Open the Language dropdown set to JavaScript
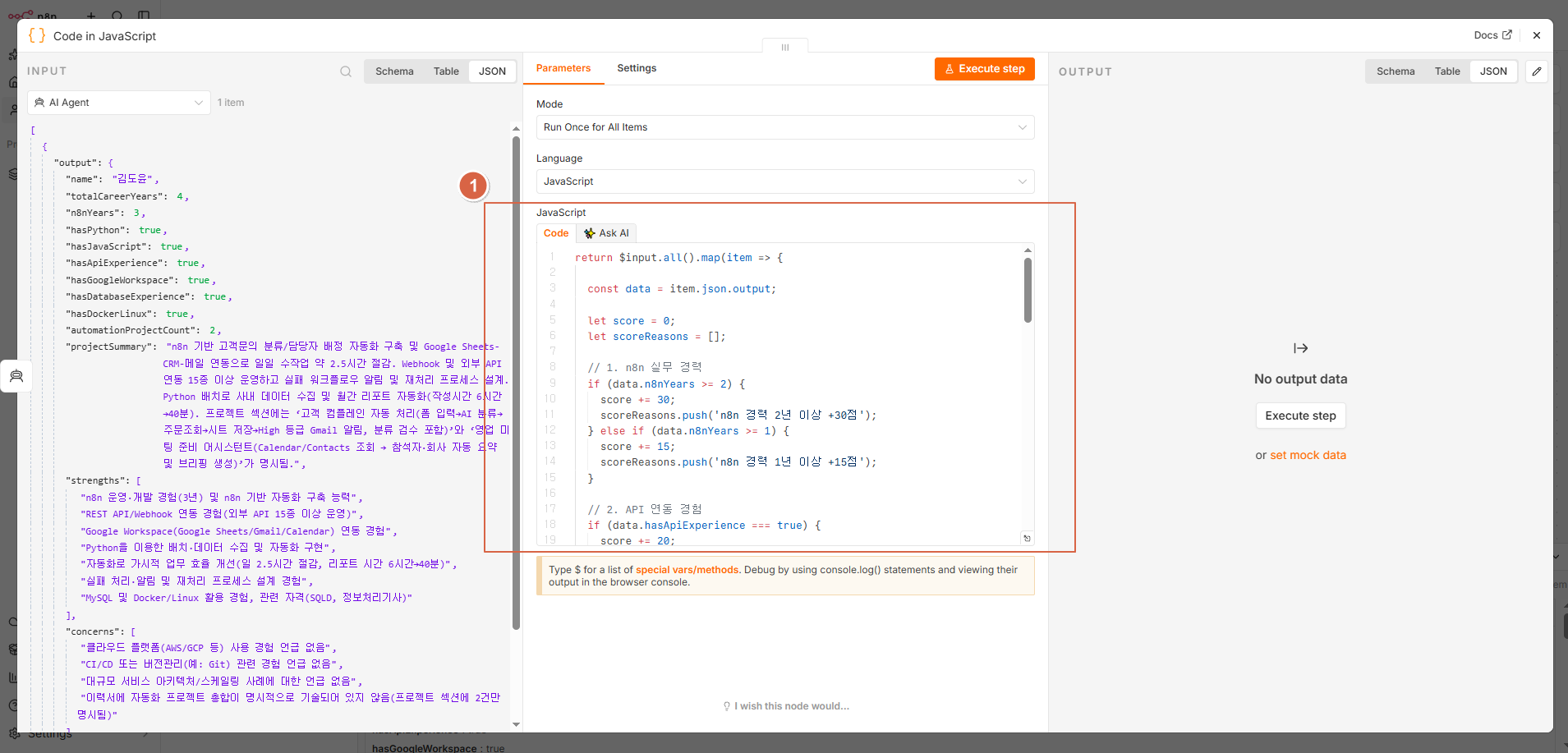 (x=785, y=181)
